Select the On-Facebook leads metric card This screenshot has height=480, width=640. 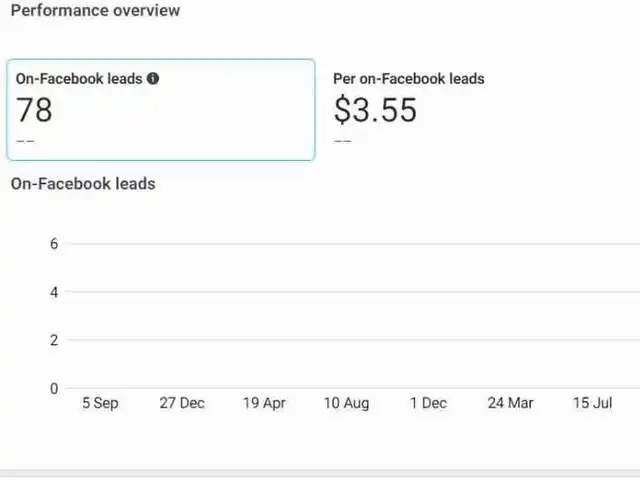[161, 110]
